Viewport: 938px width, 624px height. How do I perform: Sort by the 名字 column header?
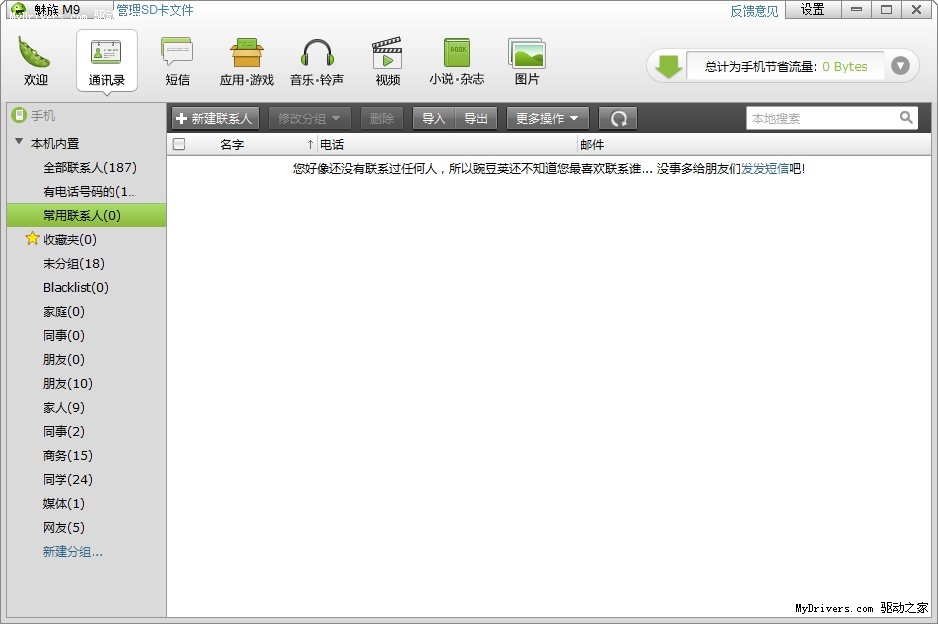pyautogui.click(x=232, y=145)
